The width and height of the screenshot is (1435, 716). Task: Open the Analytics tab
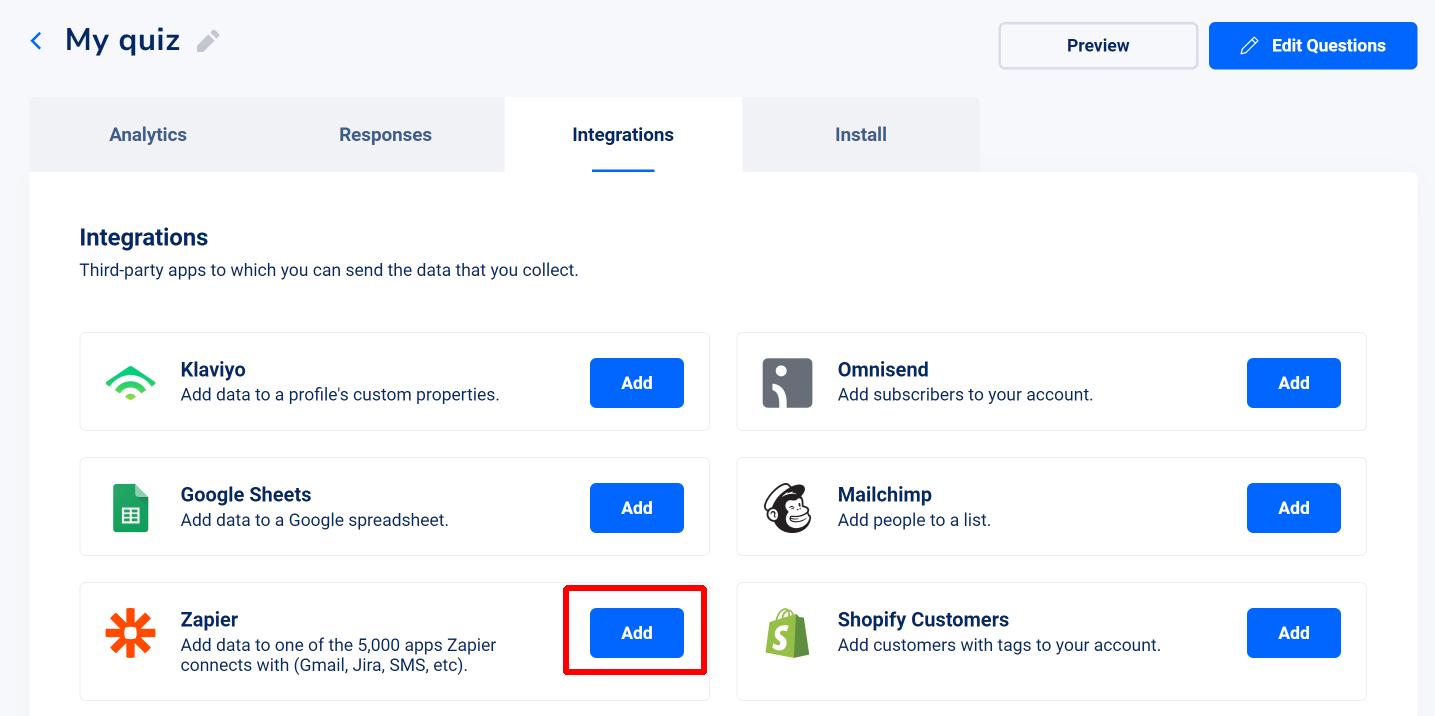coord(148,135)
